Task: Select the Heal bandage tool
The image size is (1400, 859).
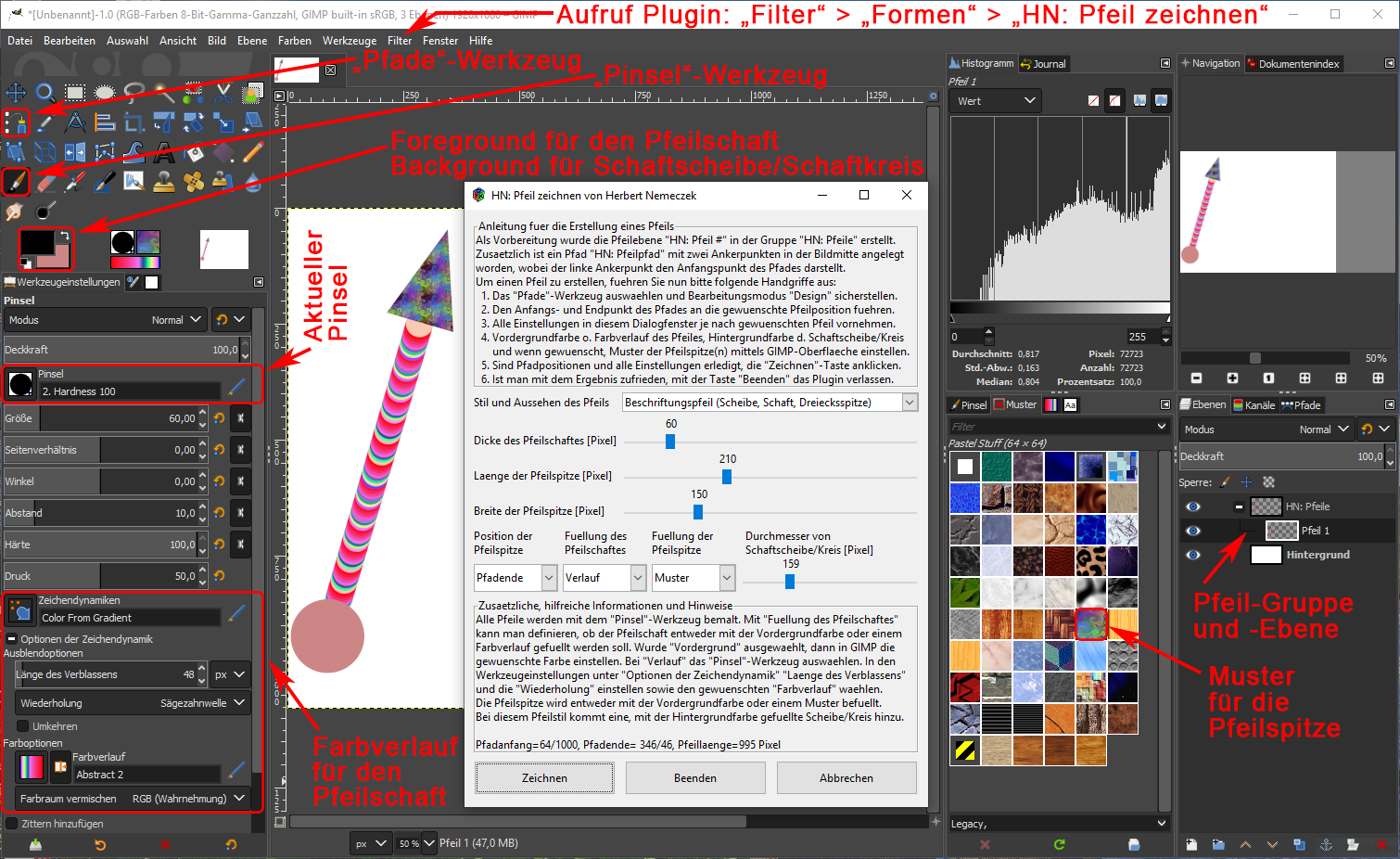Action: 194,182
